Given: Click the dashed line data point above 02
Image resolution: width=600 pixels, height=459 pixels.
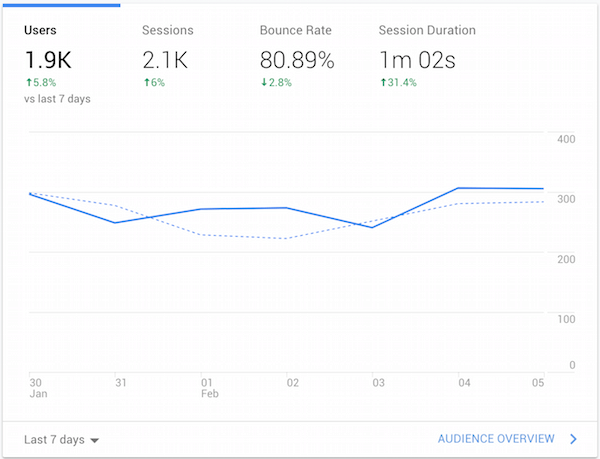Looking at the screenshot, I should [287, 238].
